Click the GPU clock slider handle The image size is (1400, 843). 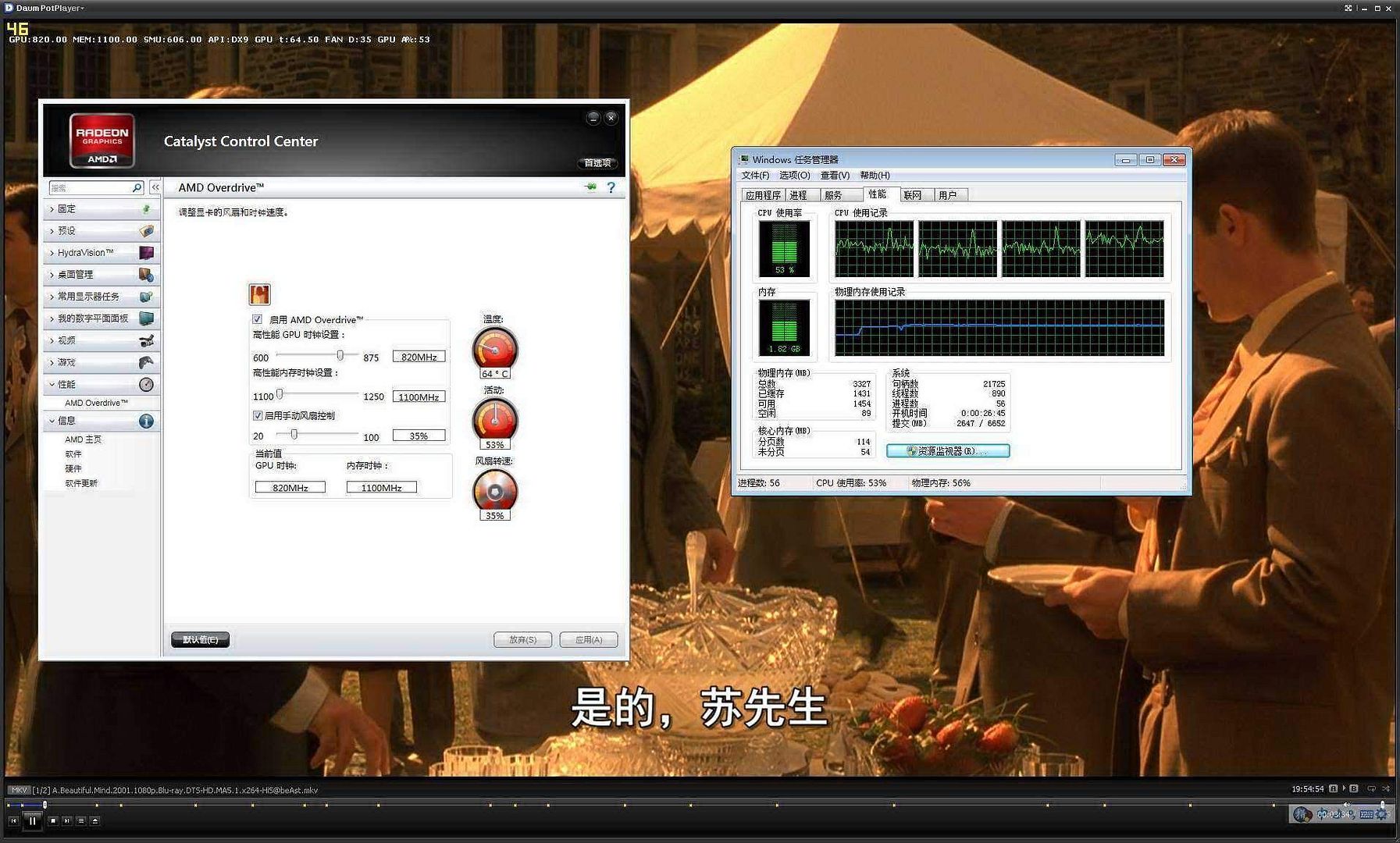tap(340, 355)
